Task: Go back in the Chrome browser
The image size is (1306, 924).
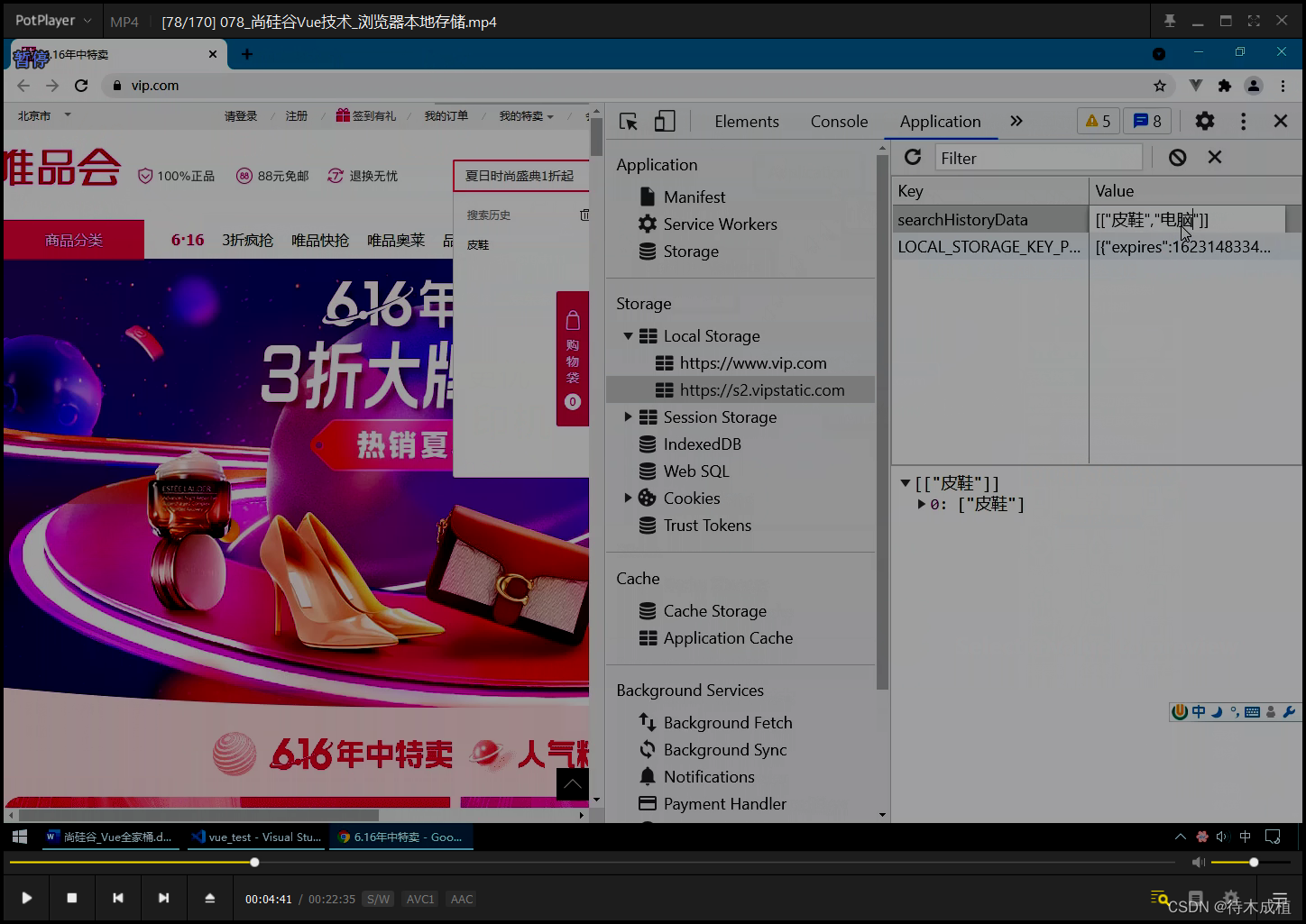Action: 23,86
